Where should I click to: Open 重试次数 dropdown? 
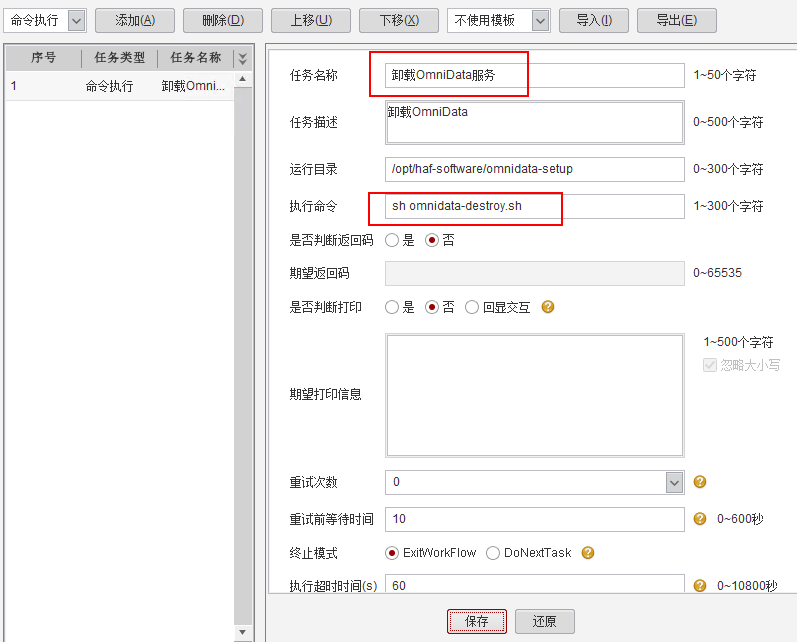click(x=674, y=482)
